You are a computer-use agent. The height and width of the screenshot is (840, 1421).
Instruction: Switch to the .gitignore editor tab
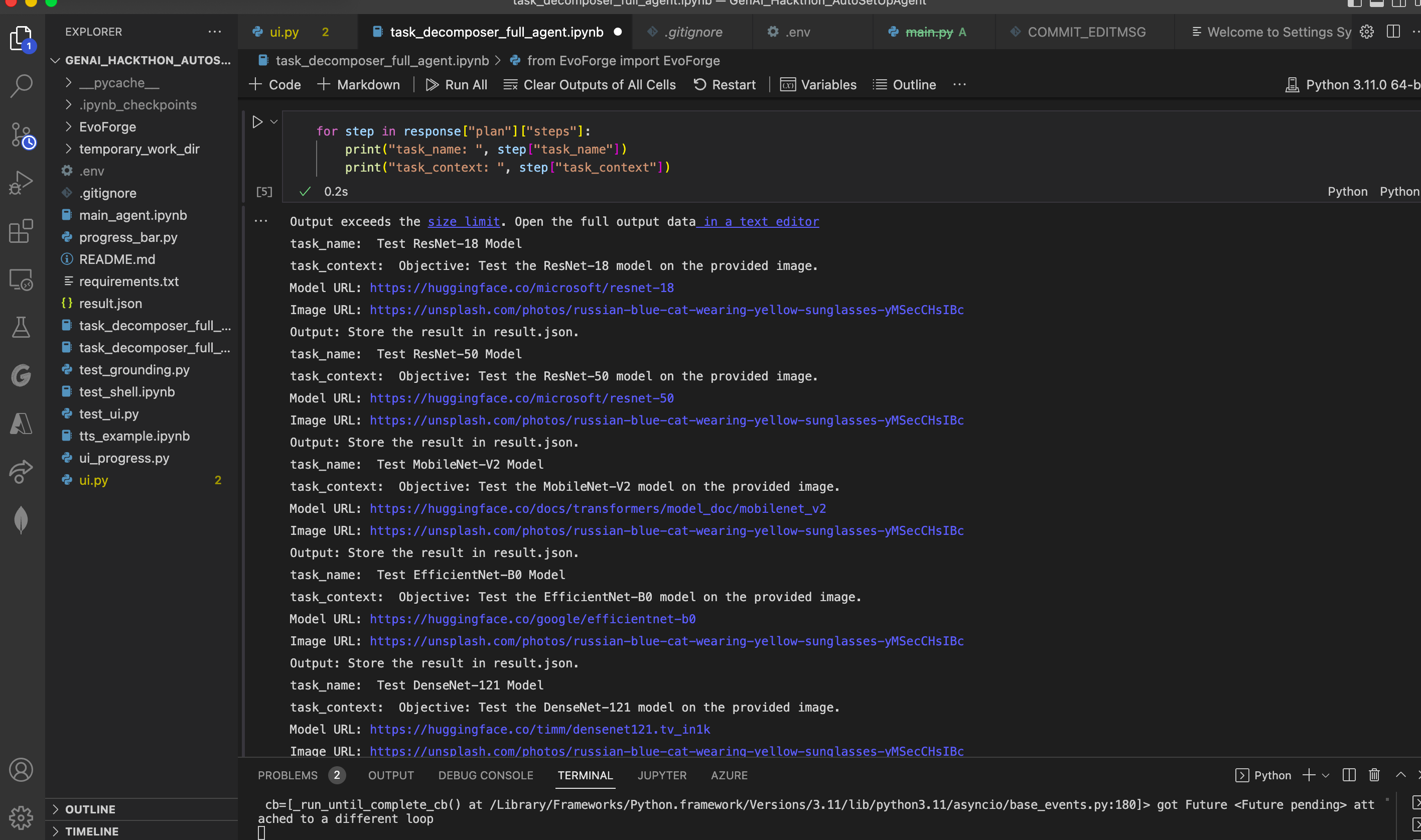692,32
